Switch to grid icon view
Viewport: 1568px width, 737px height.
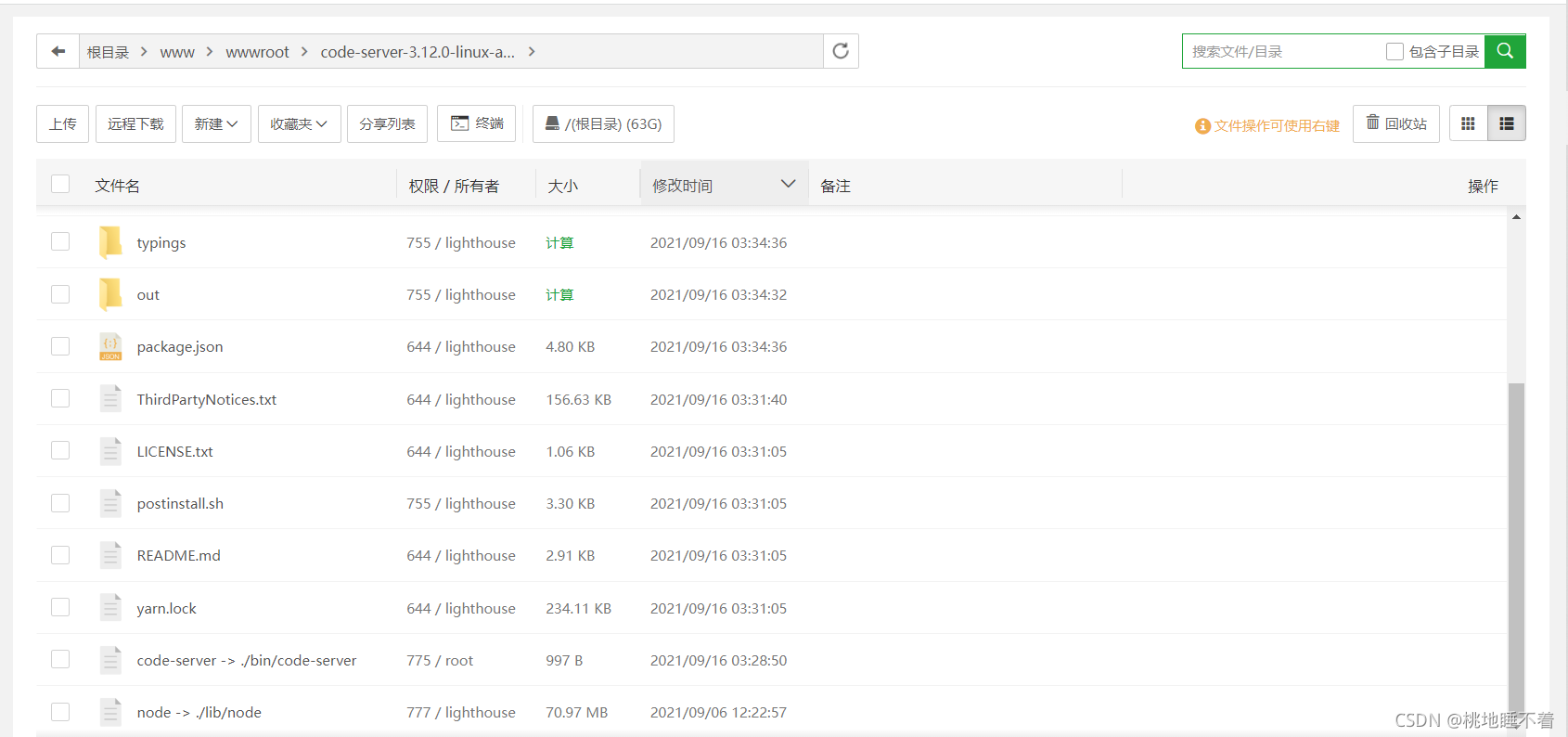tap(1468, 123)
